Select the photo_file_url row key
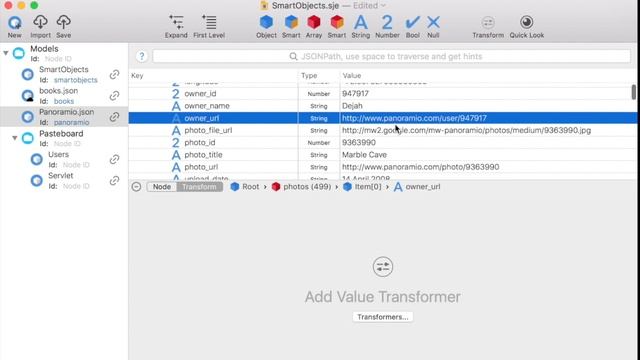Viewport: 640px width, 360px height. point(208,131)
